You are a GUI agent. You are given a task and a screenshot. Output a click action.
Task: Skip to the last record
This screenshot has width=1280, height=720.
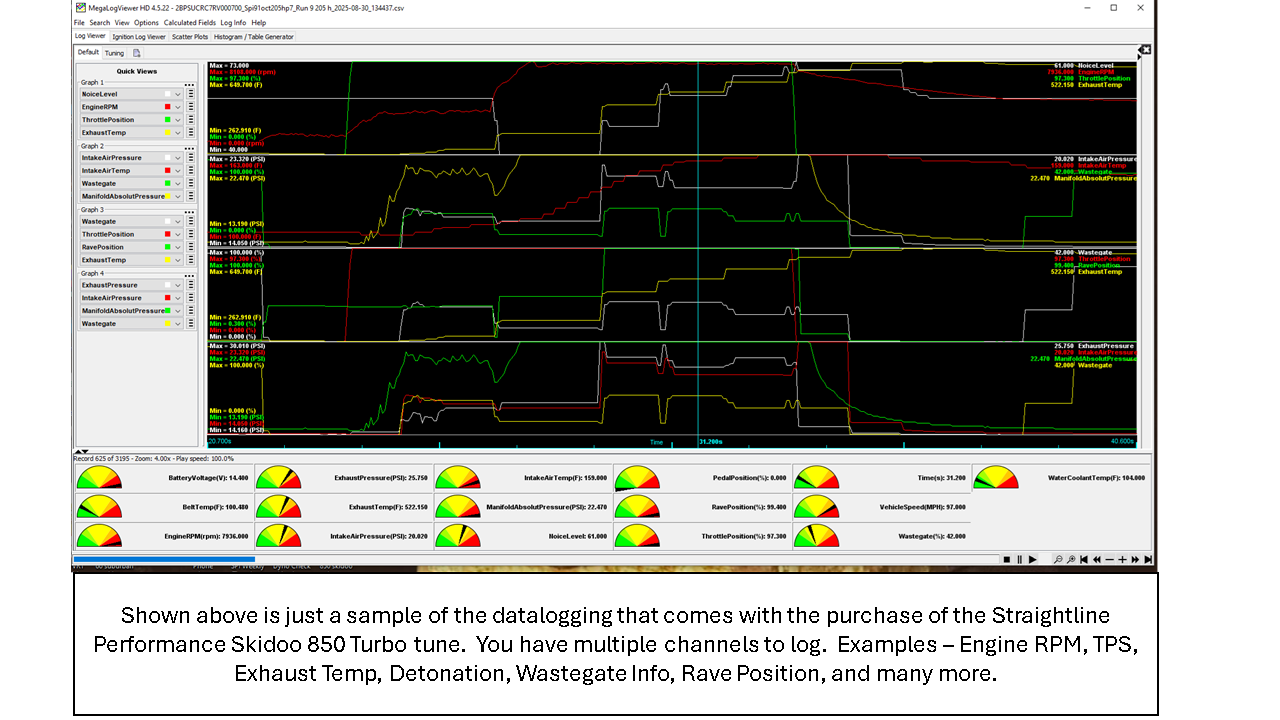click(x=1148, y=560)
